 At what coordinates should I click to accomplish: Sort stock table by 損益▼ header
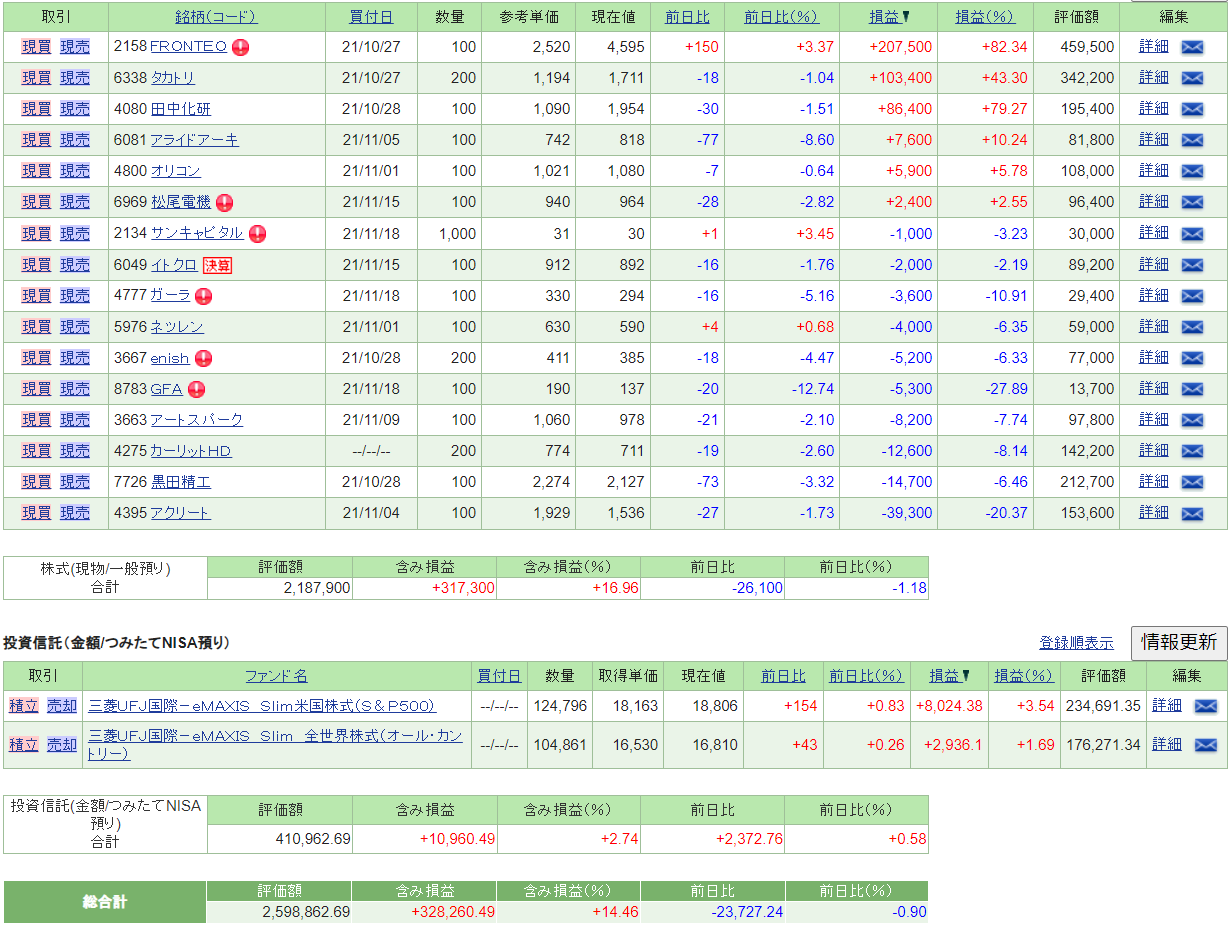pos(890,17)
